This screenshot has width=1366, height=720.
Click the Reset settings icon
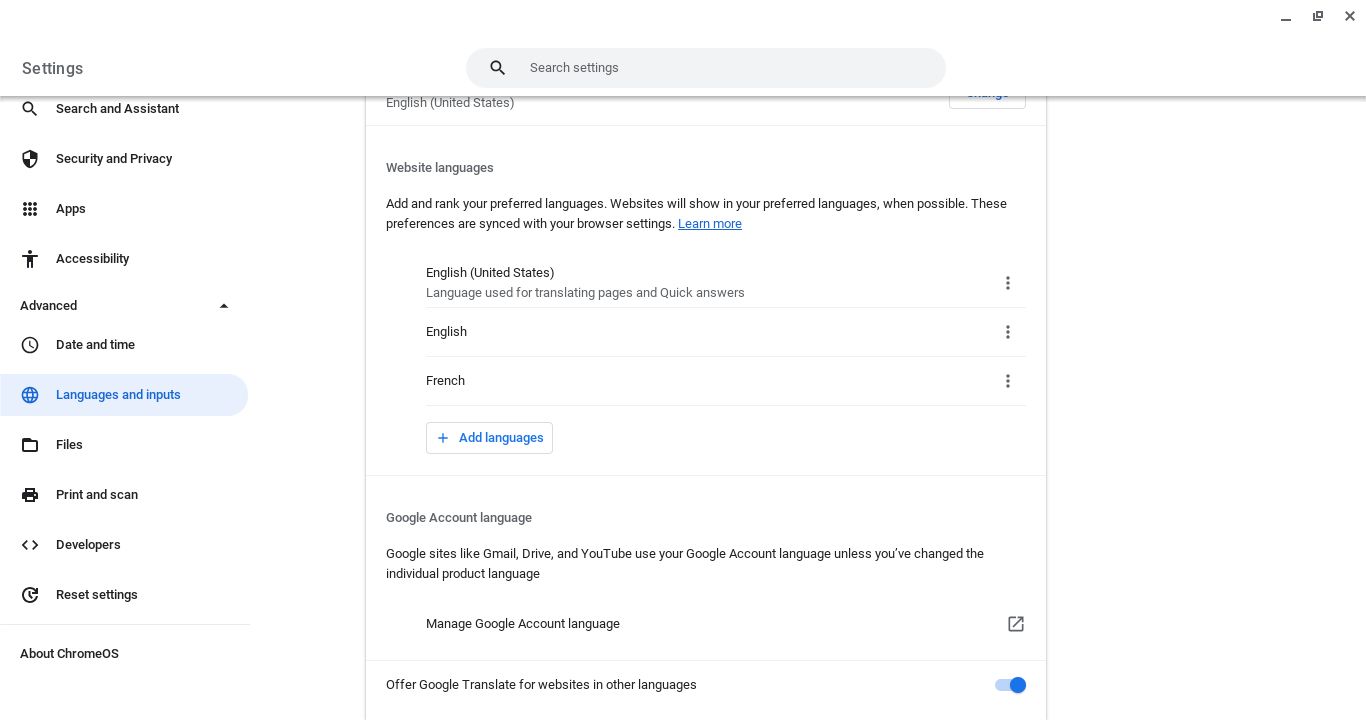point(30,595)
